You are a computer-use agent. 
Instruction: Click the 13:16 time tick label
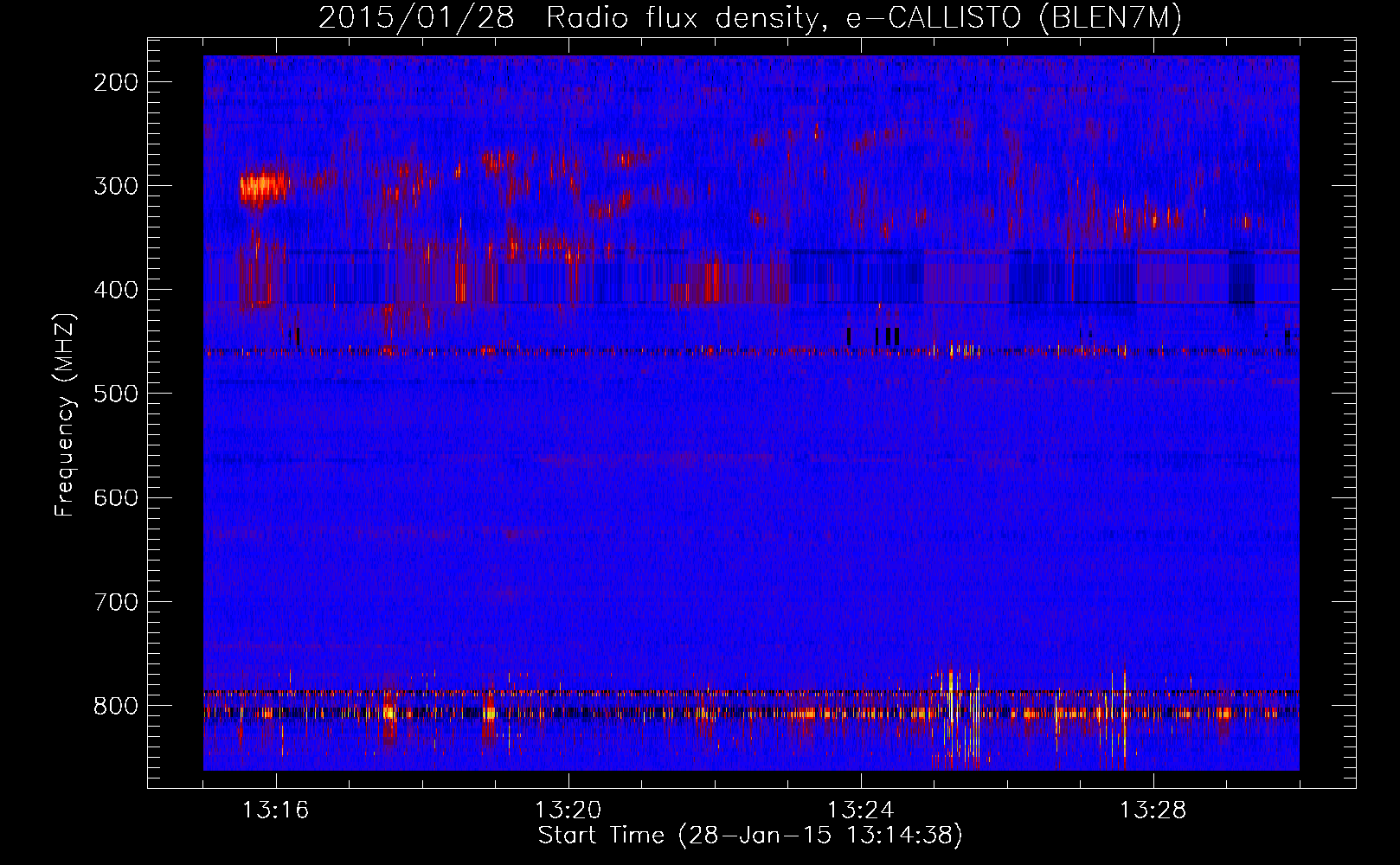tap(276, 811)
